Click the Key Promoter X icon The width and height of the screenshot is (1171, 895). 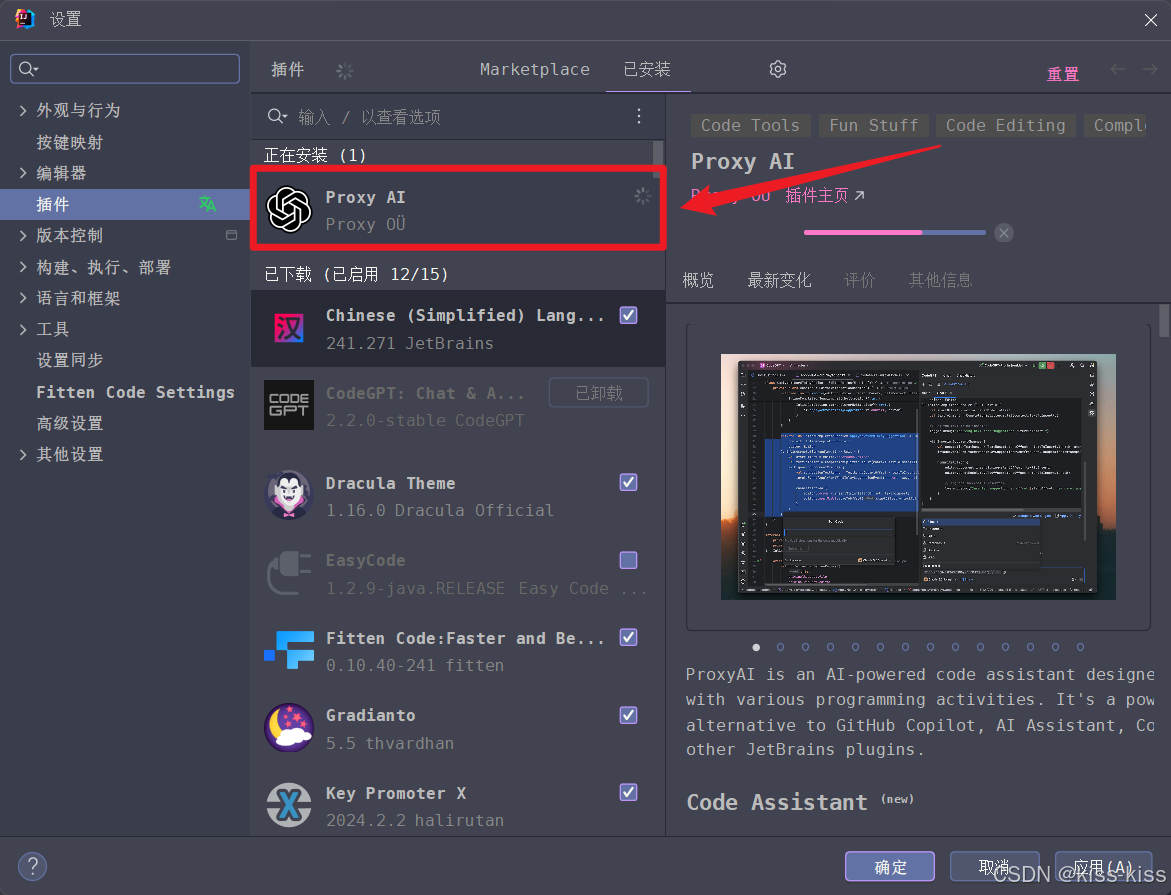click(x=289, y=805)
